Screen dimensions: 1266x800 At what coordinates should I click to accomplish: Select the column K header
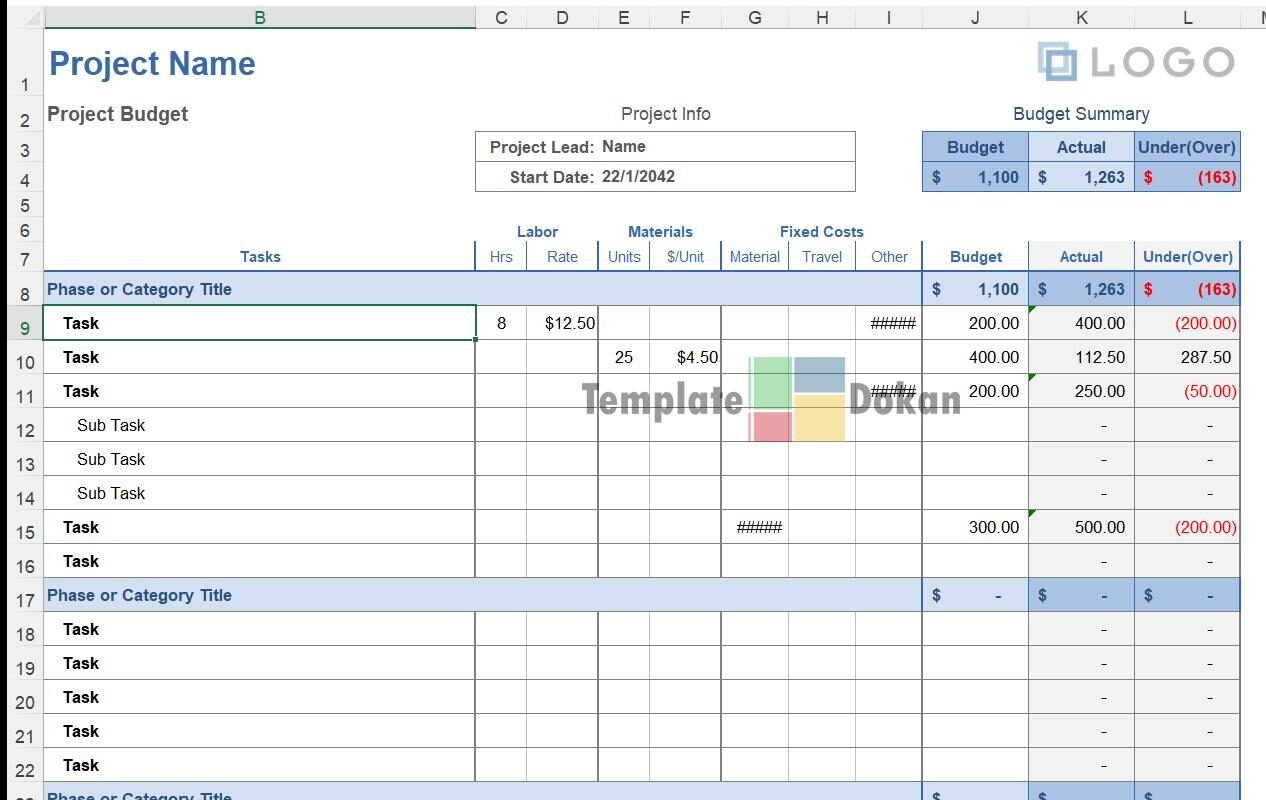tap(1081, 17)
